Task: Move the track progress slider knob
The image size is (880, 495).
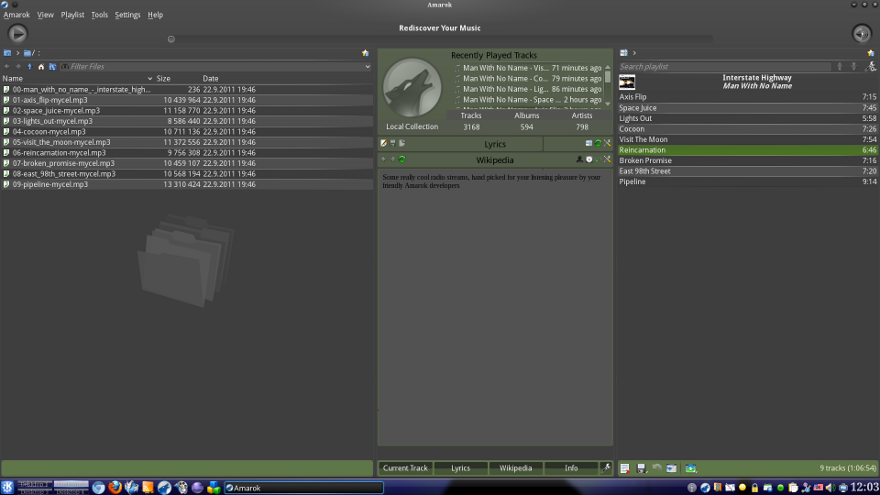Action: 171,39
